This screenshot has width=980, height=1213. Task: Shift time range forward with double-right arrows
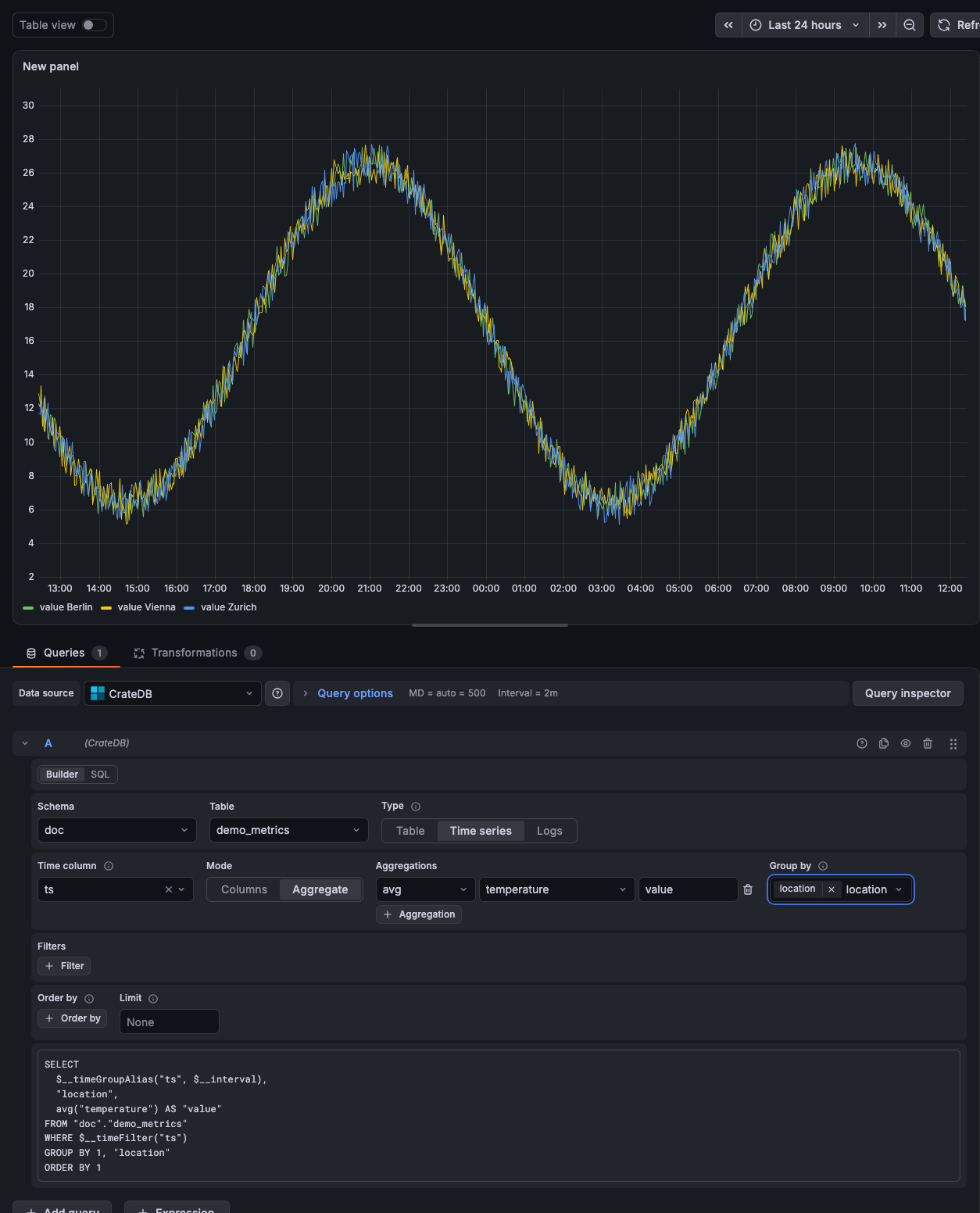pyautogui.click(x=882, y=25)
